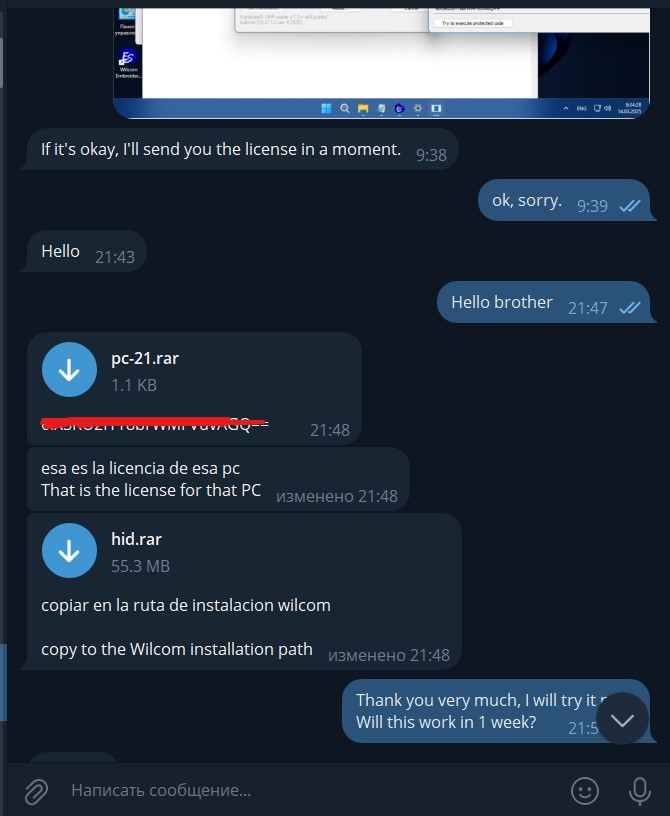Click the pc-21.rar file name
Screen dimensions: 670x816
pos(145,359)
